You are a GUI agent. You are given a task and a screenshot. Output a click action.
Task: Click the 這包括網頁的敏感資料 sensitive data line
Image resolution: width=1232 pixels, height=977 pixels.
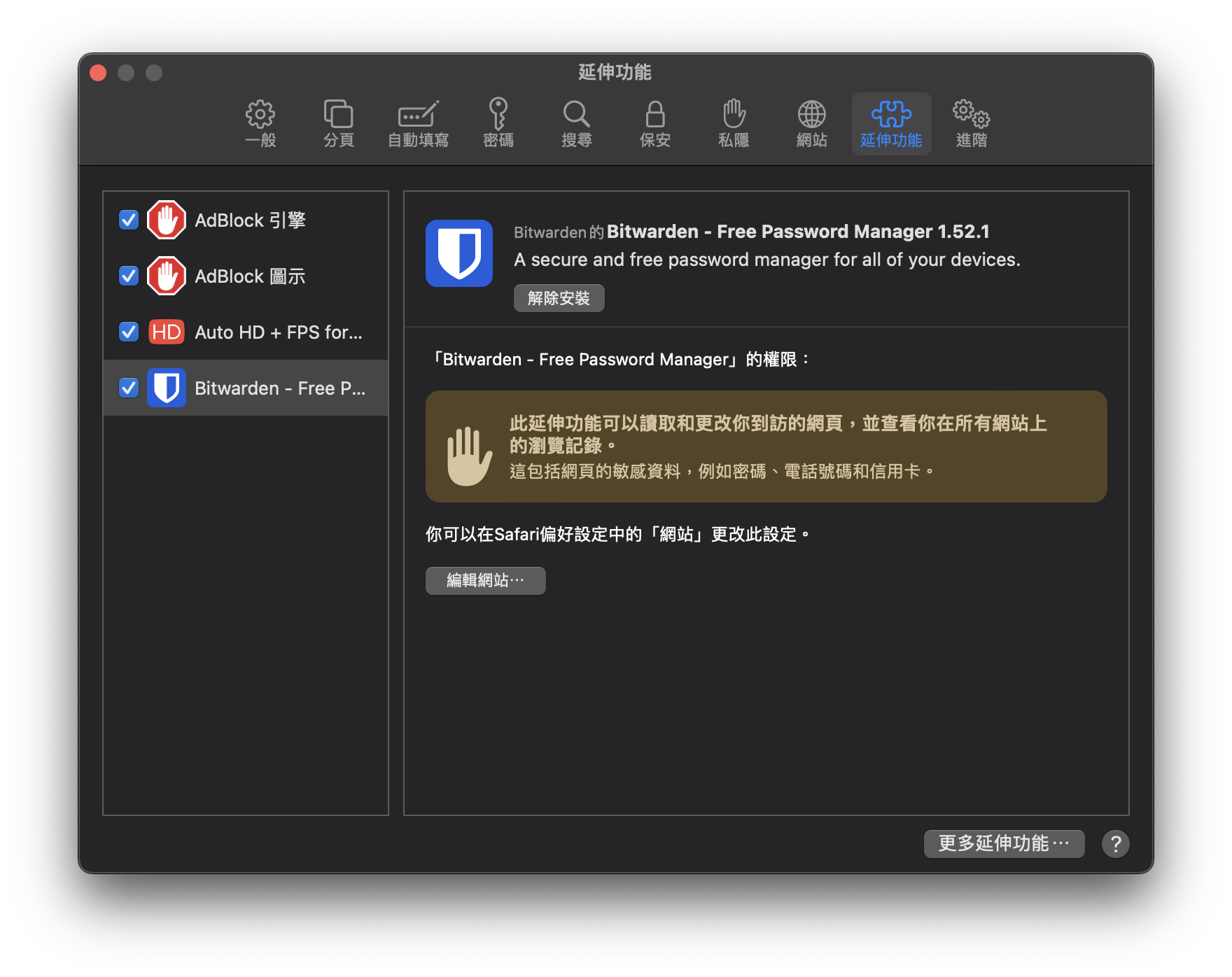[721, 472]
